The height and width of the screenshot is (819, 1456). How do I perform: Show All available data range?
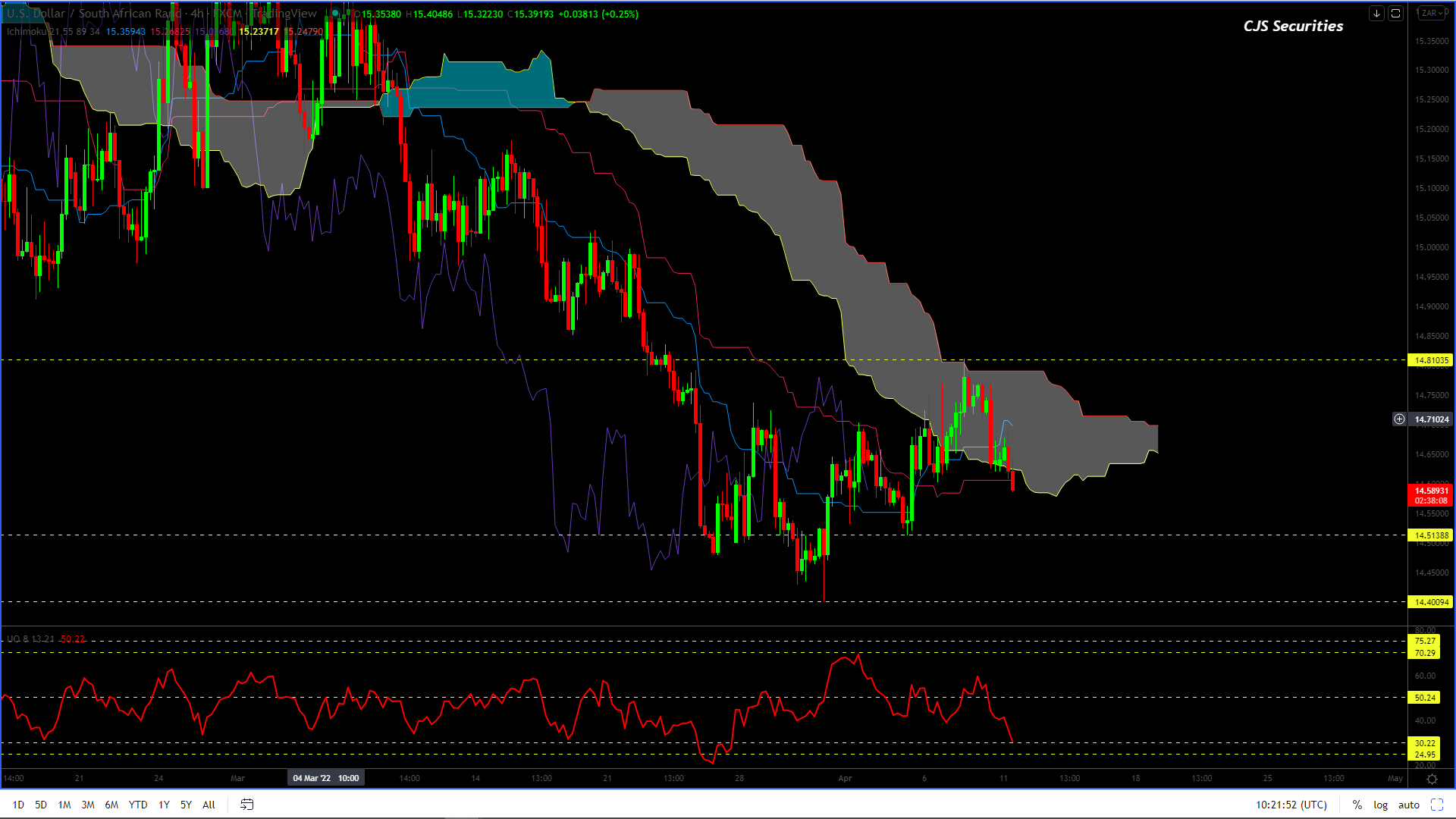click(209, 805)
